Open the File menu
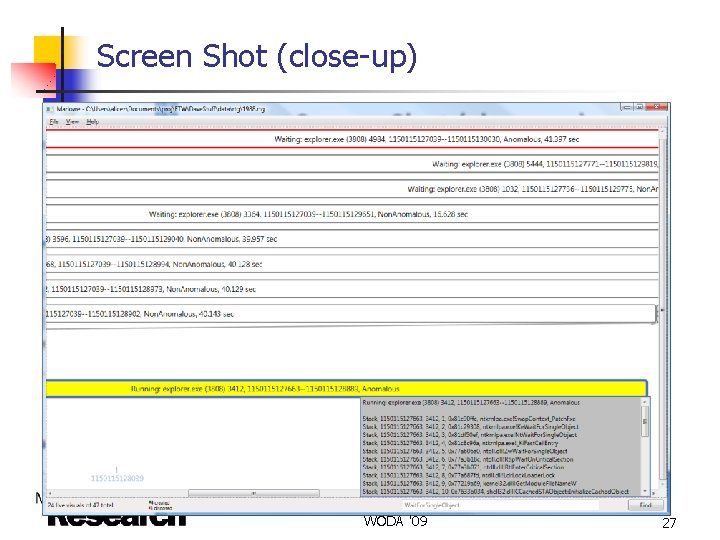720x540 pixels. [x=54, y=122]
